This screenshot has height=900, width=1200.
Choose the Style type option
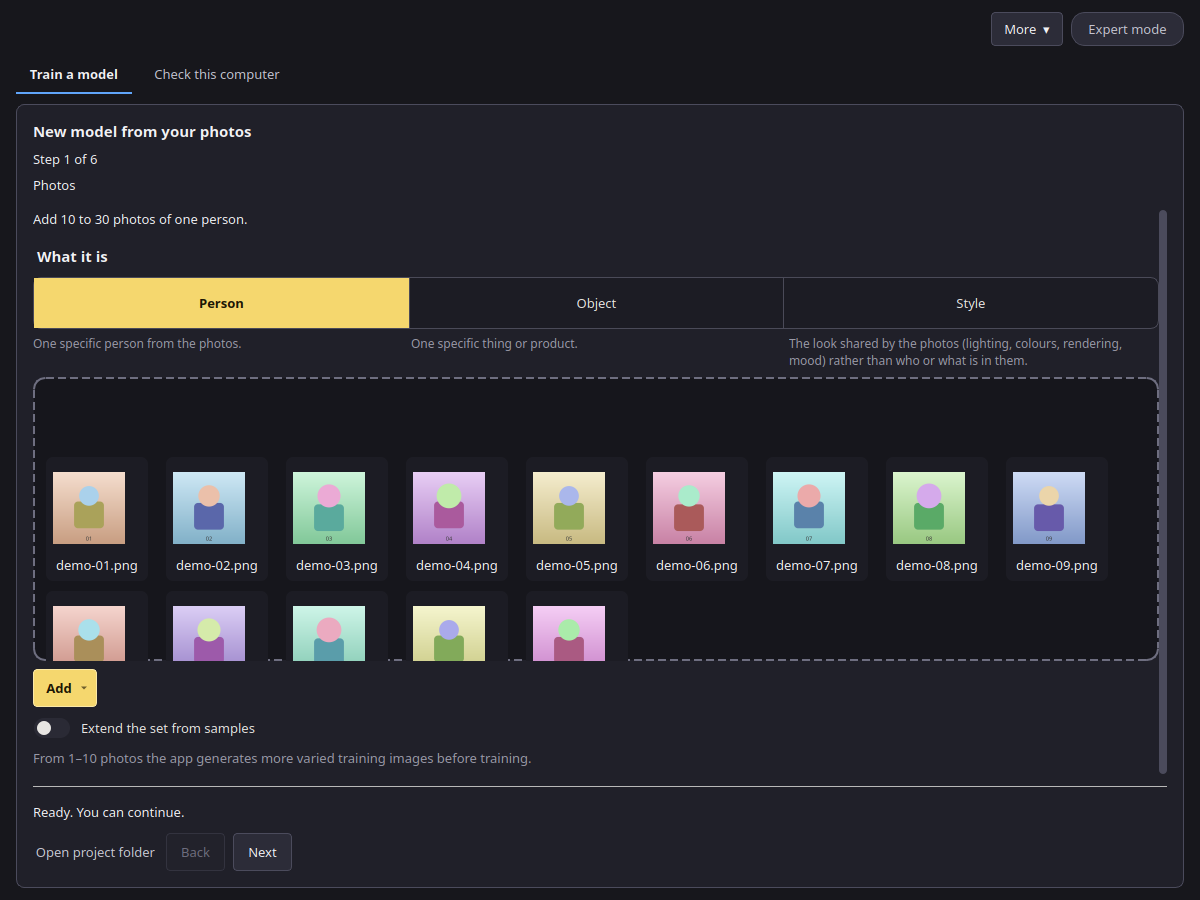pos(970,303)
